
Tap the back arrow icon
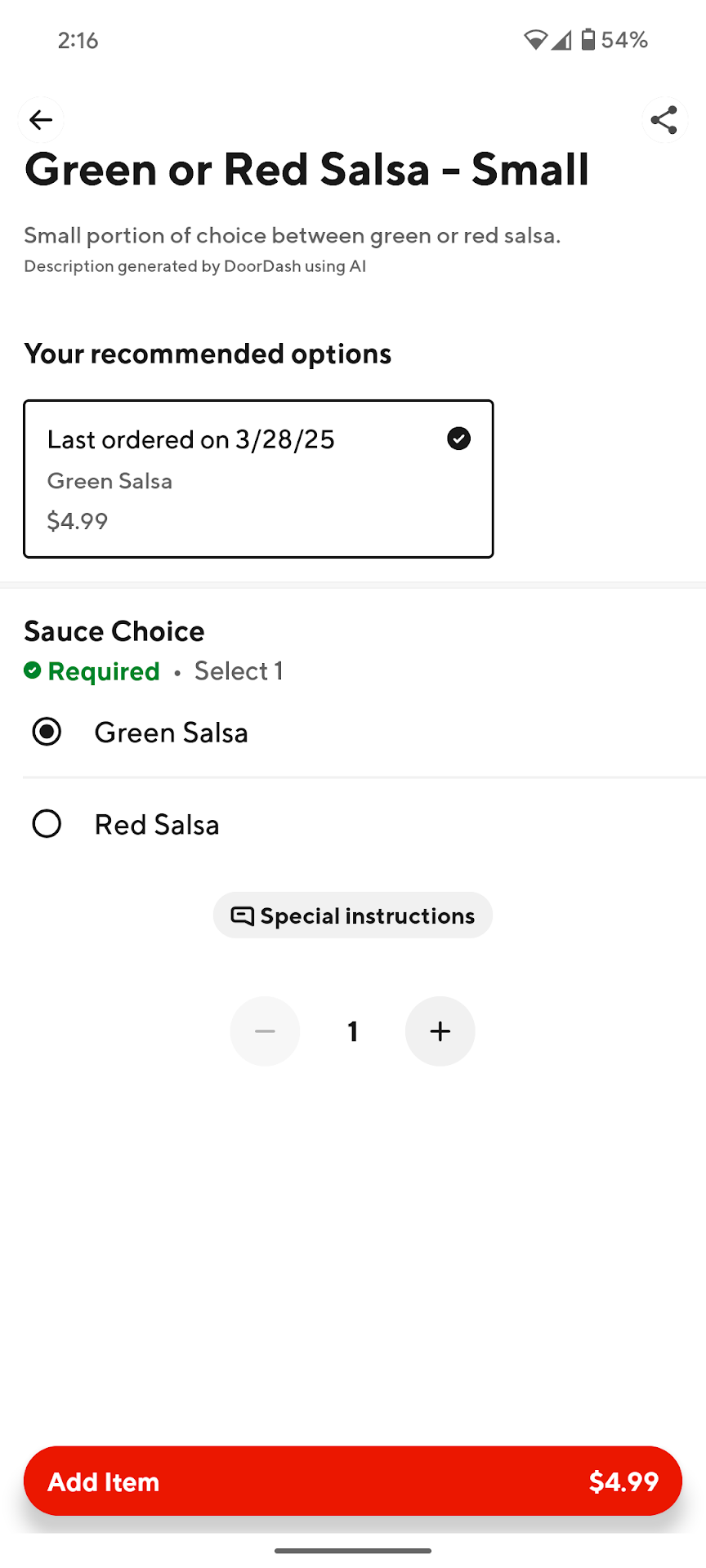click(x=41, y=120)
